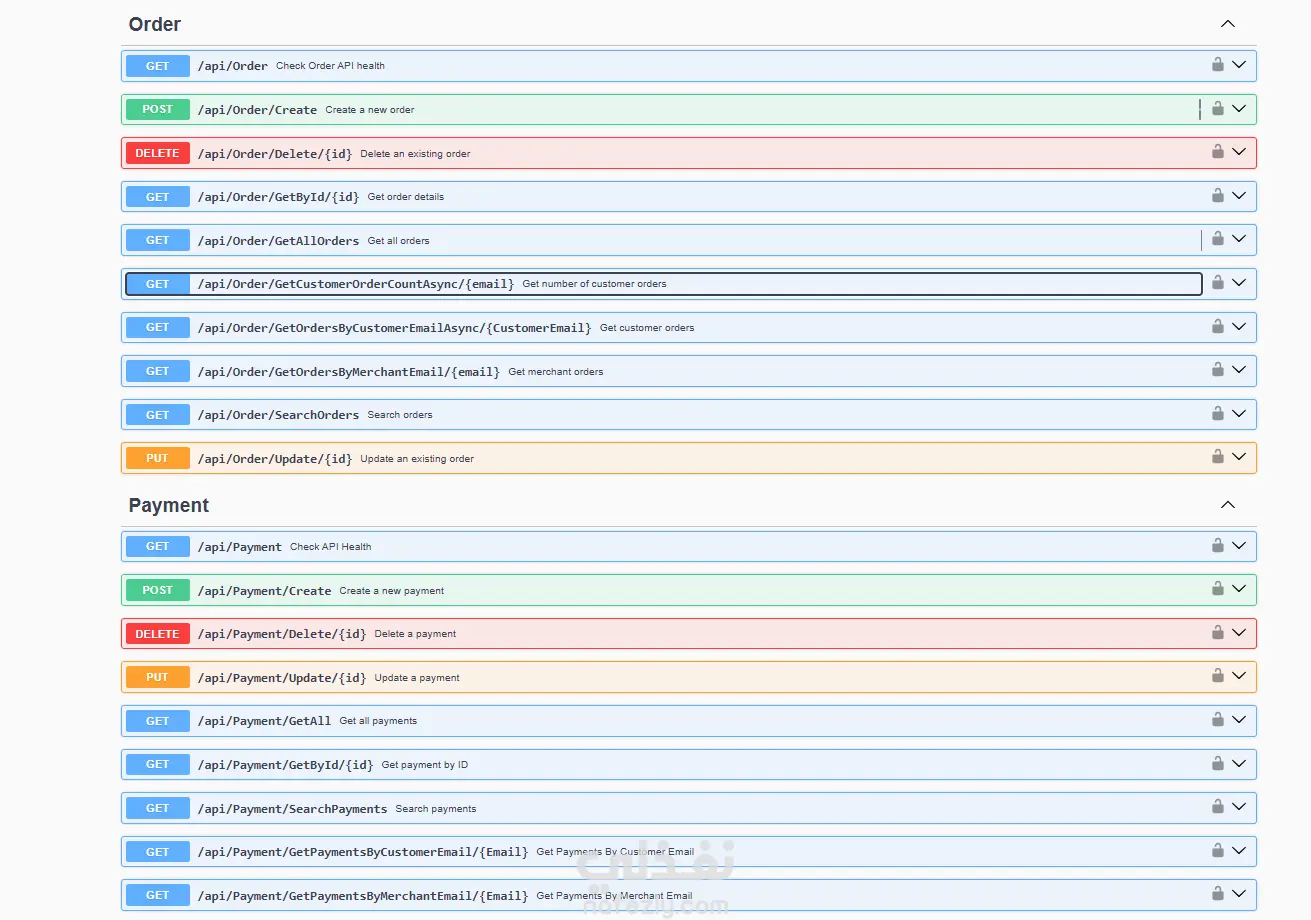This screenshot has height=920, width=1311.
Task: Expand /api/Order/Update/{id} using its chevron arrow
Action: click(1239, 457)
